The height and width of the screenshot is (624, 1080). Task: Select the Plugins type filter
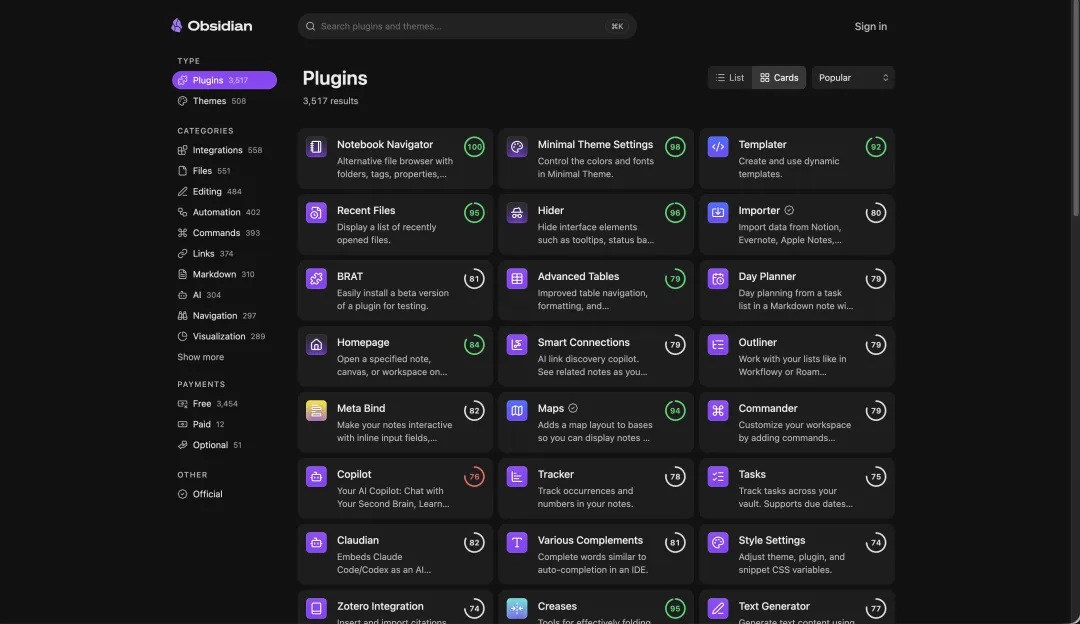pos(225,80)
